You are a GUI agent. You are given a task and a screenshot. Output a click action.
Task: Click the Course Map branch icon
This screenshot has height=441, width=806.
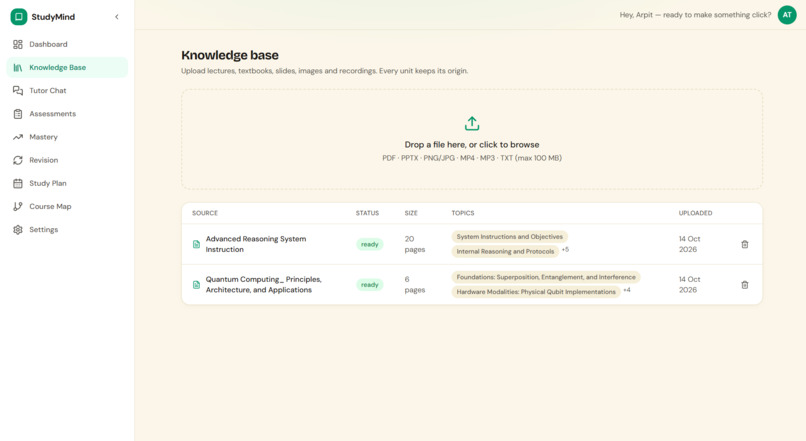tap(18, 206)
